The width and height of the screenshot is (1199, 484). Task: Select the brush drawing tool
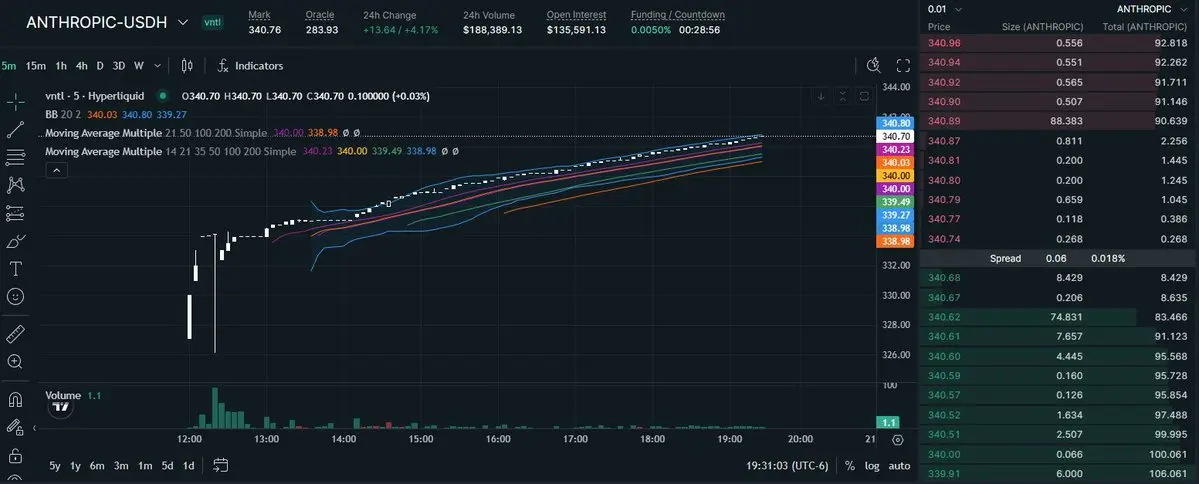coord(15,241)
